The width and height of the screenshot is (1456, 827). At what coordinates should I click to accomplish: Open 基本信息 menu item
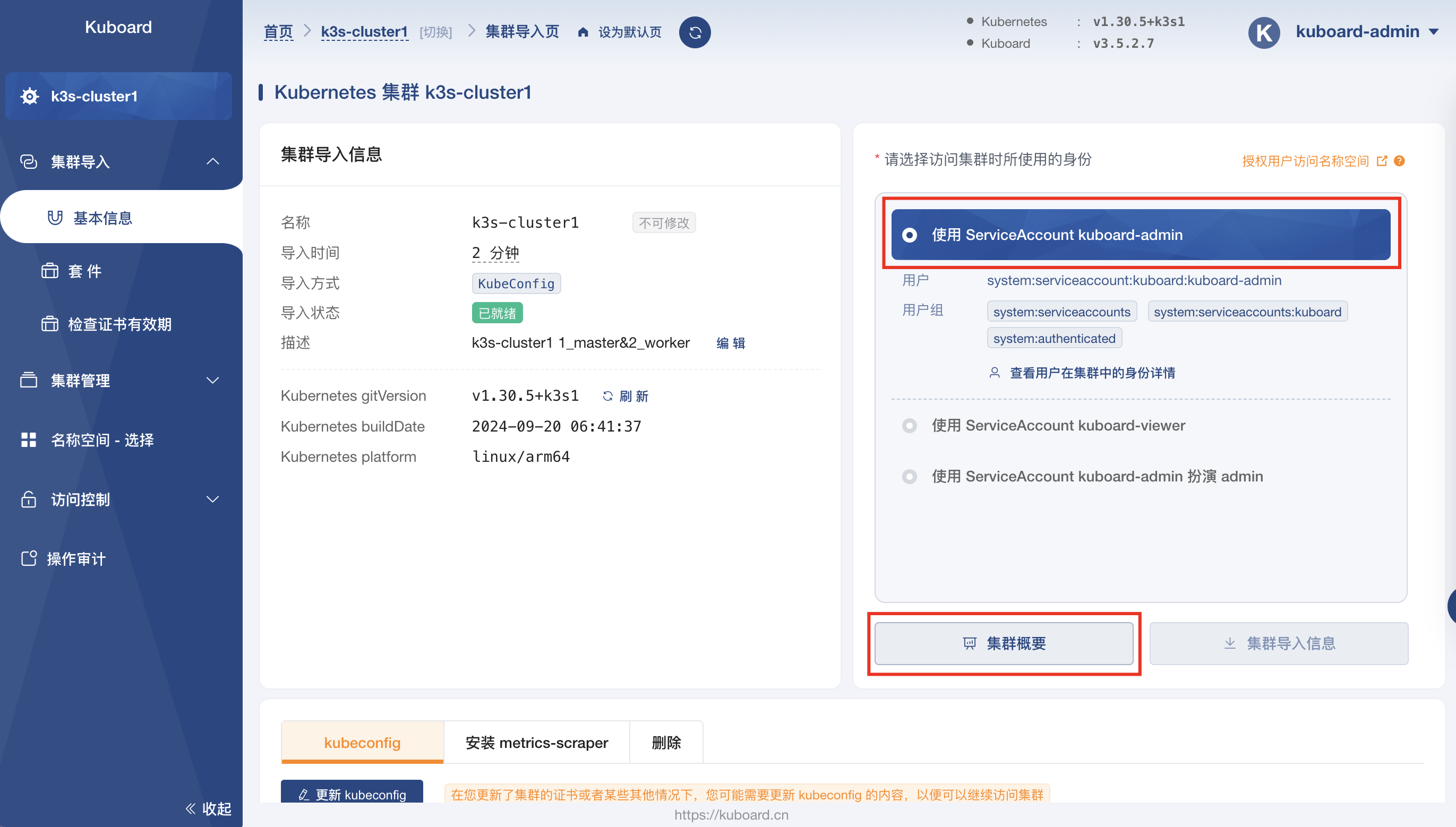point(122,218)
